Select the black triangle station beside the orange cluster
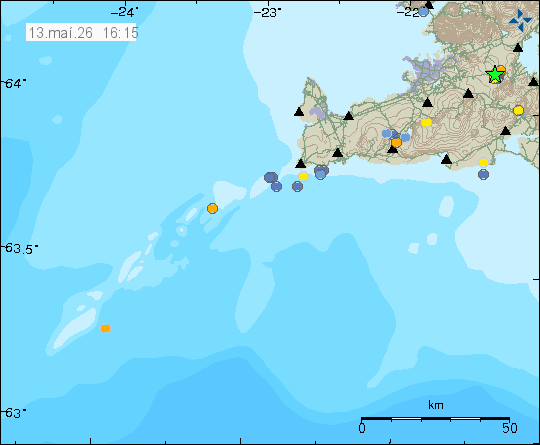This screenshot has height=445, width=540. pos(393,149)
